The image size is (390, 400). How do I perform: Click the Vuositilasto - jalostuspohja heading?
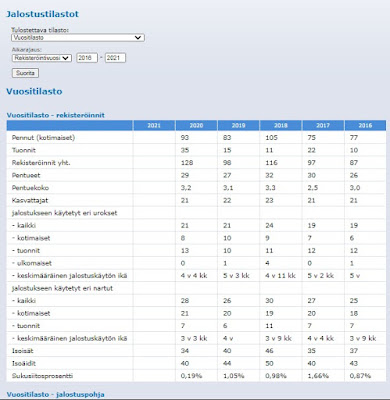[55, 395]
